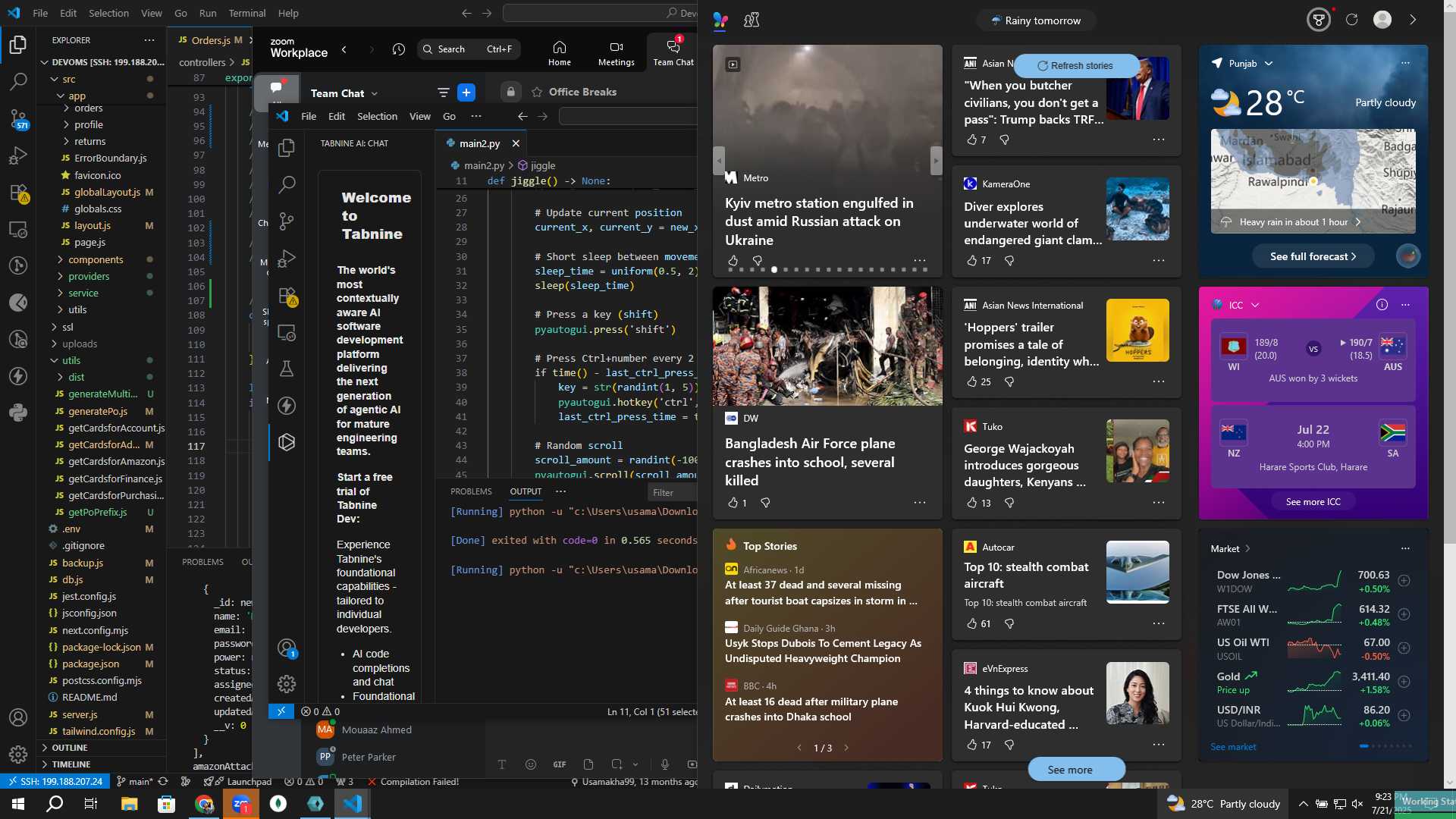Open the Punjab location dropdown in weather card

1269,64
